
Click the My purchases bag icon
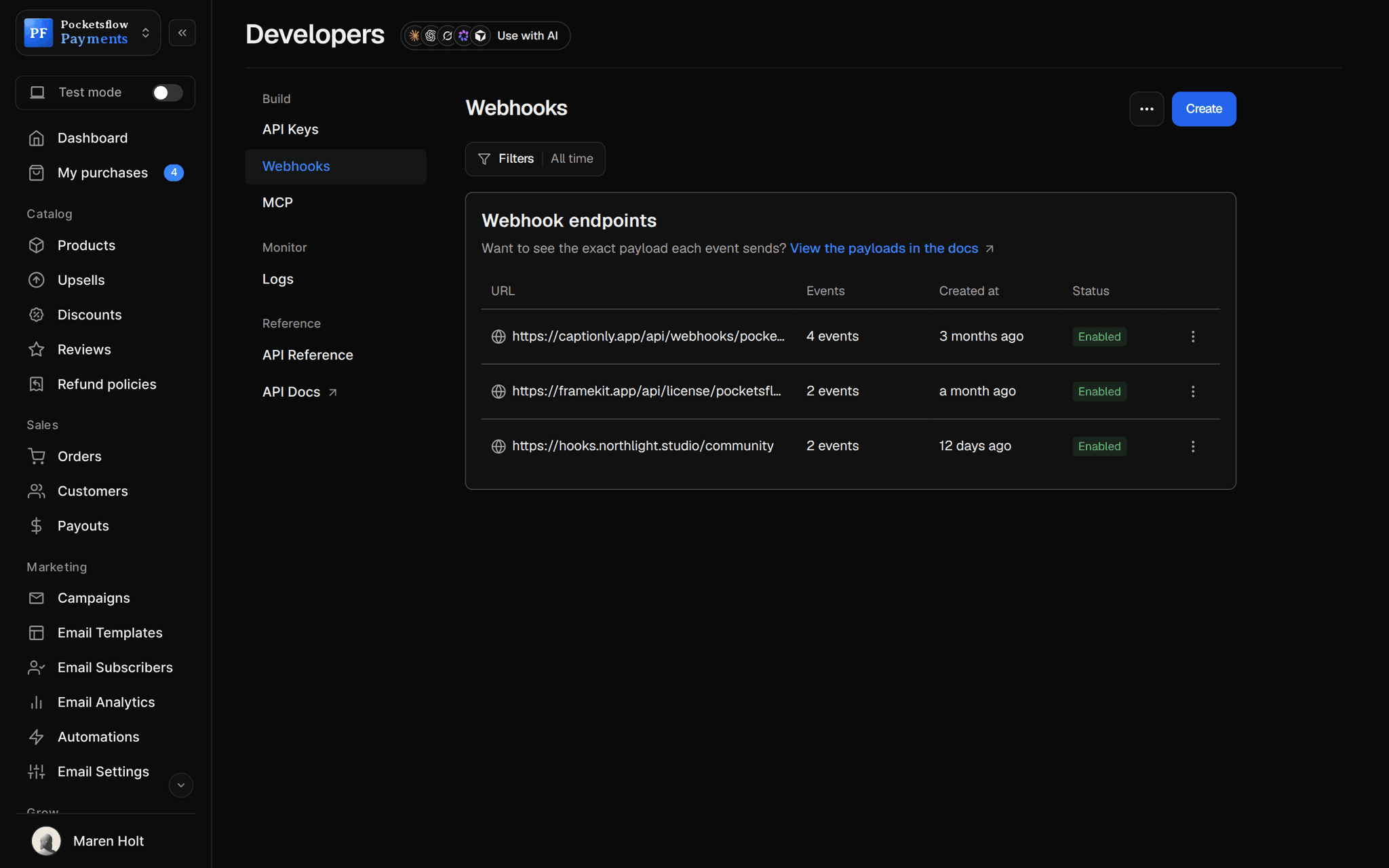37,173
